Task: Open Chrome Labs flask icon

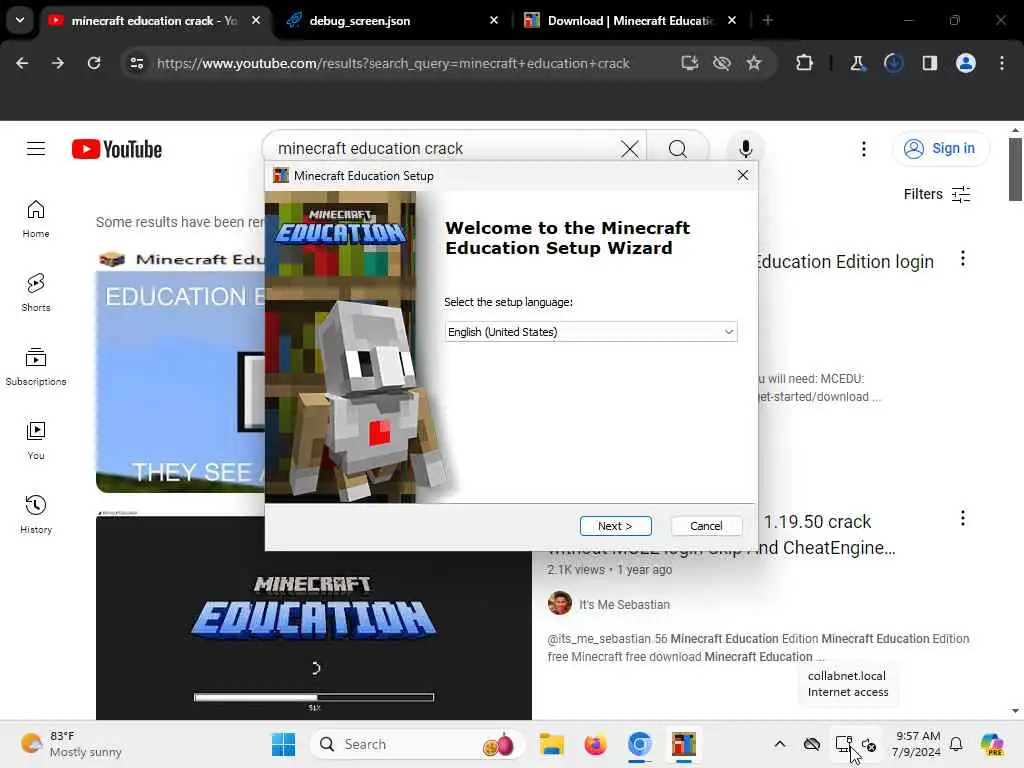Action: (x=857, y=63)
